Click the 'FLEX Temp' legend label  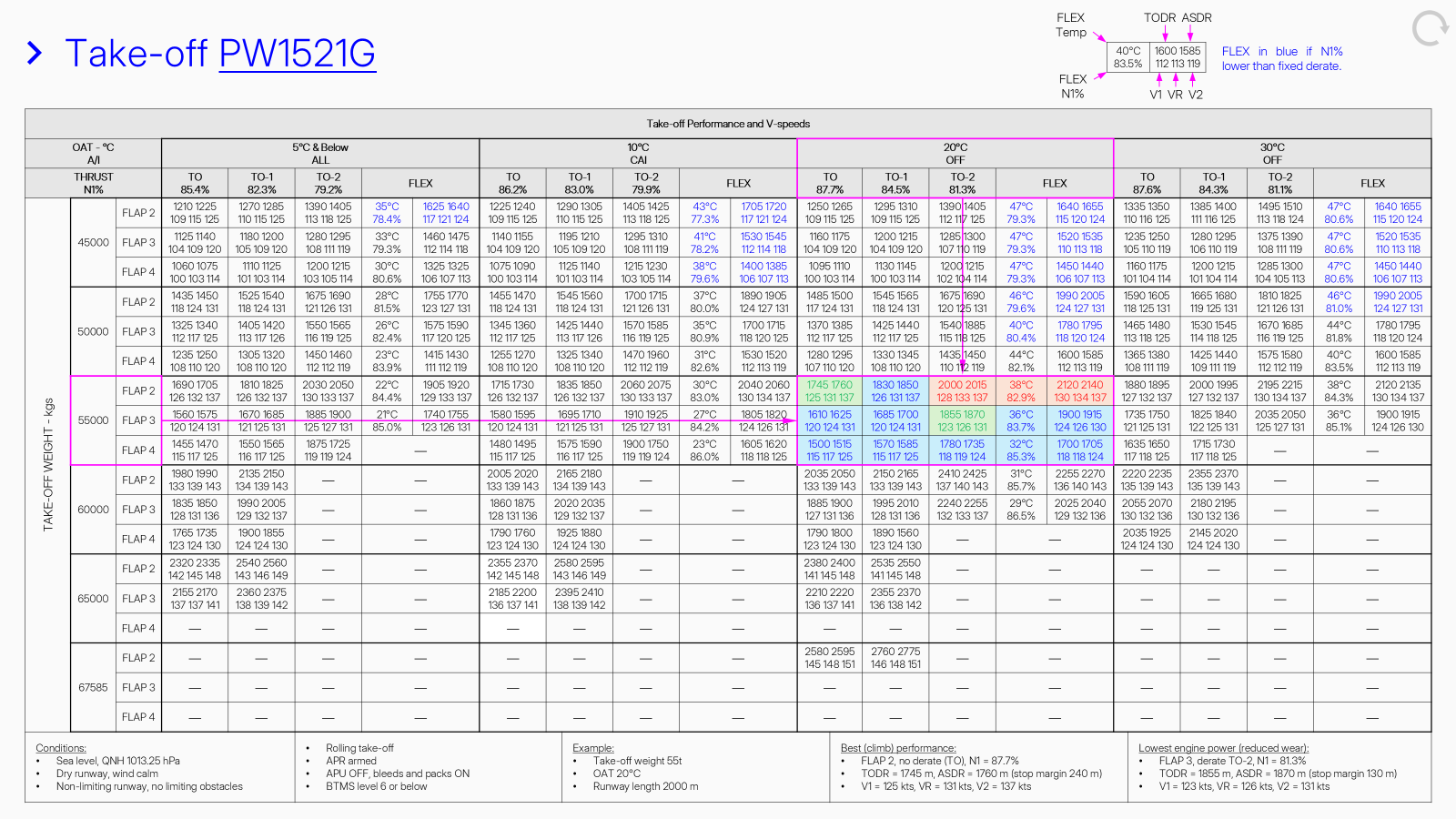point(1071,25)
